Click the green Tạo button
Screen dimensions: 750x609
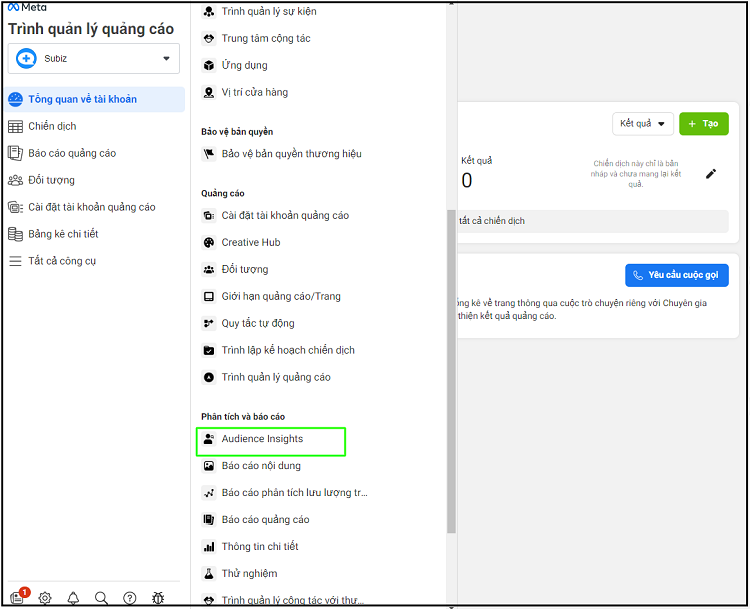pos(703,124)
